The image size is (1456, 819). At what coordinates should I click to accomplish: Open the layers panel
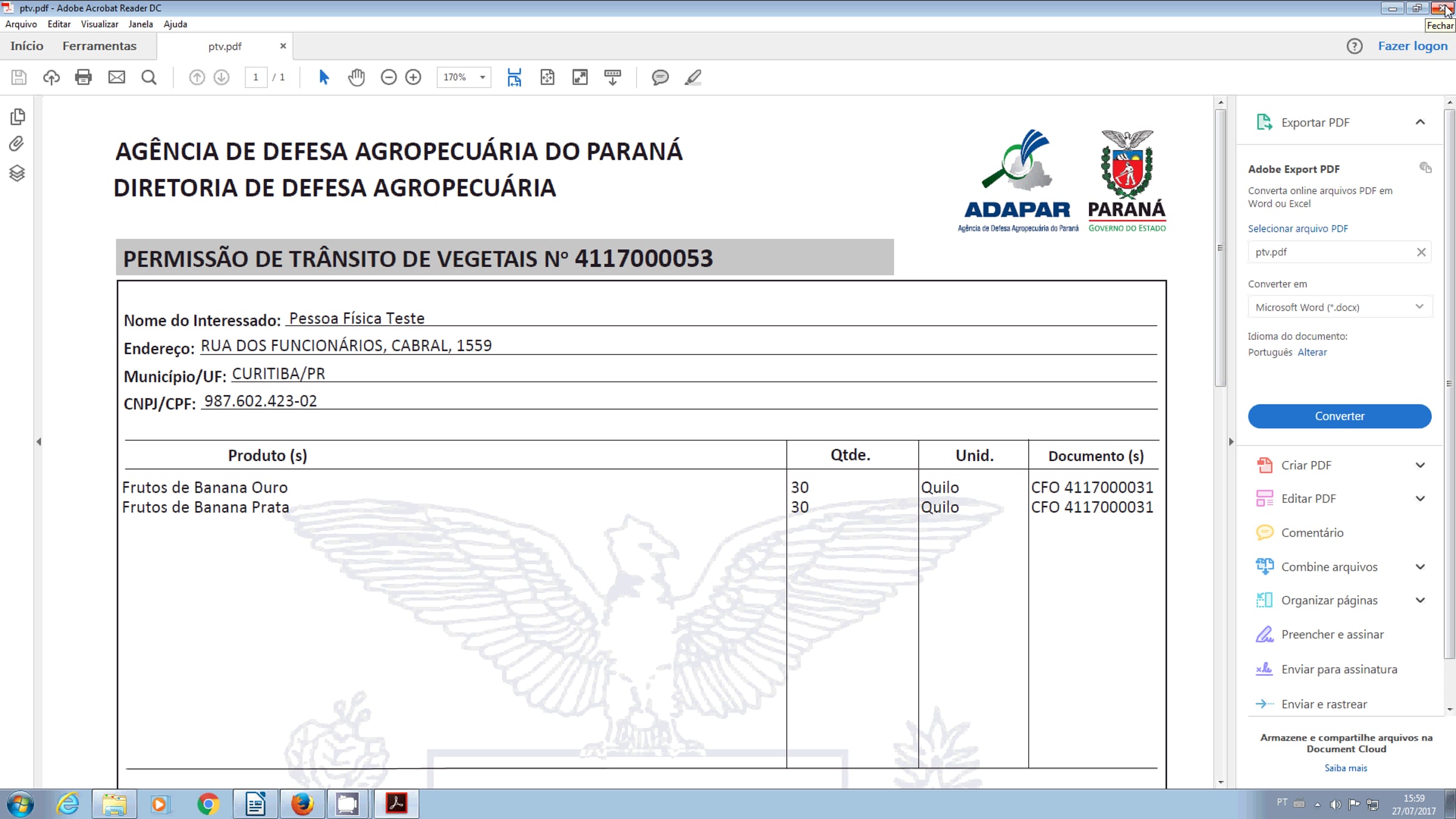click(17, 173)
